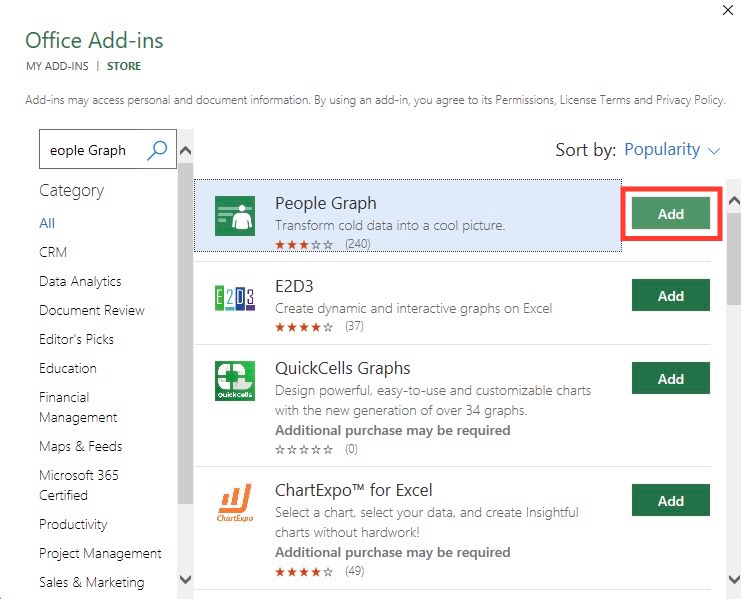Click the results list scroll-down arrow

[x=734, y=579]
